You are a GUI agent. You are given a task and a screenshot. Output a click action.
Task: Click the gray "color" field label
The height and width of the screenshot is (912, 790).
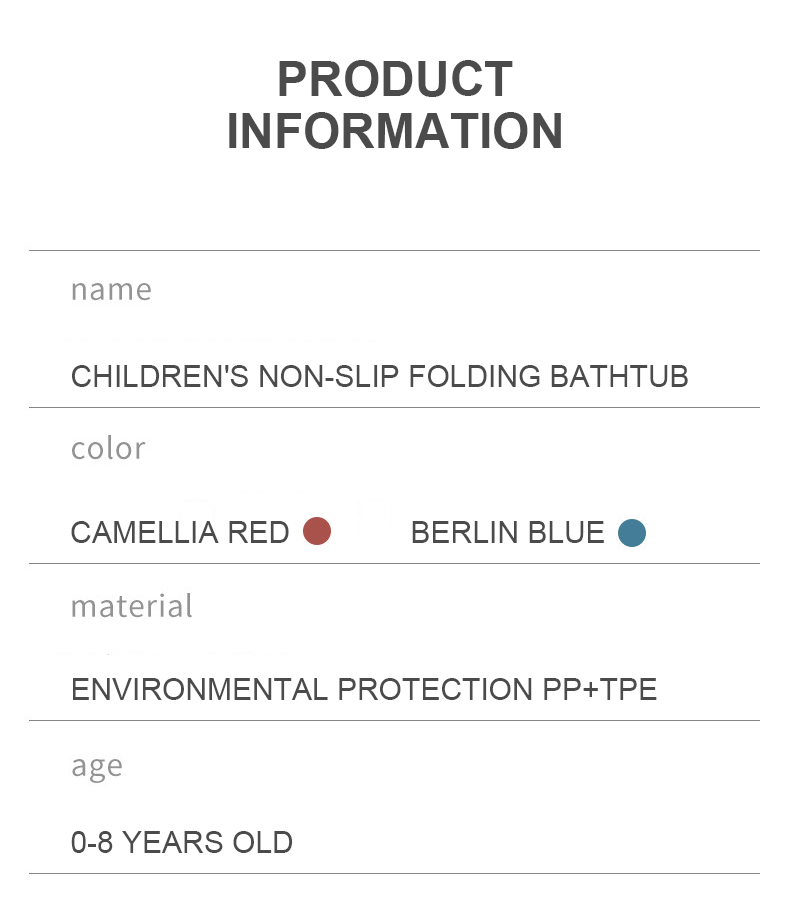(x=108, y=448)
